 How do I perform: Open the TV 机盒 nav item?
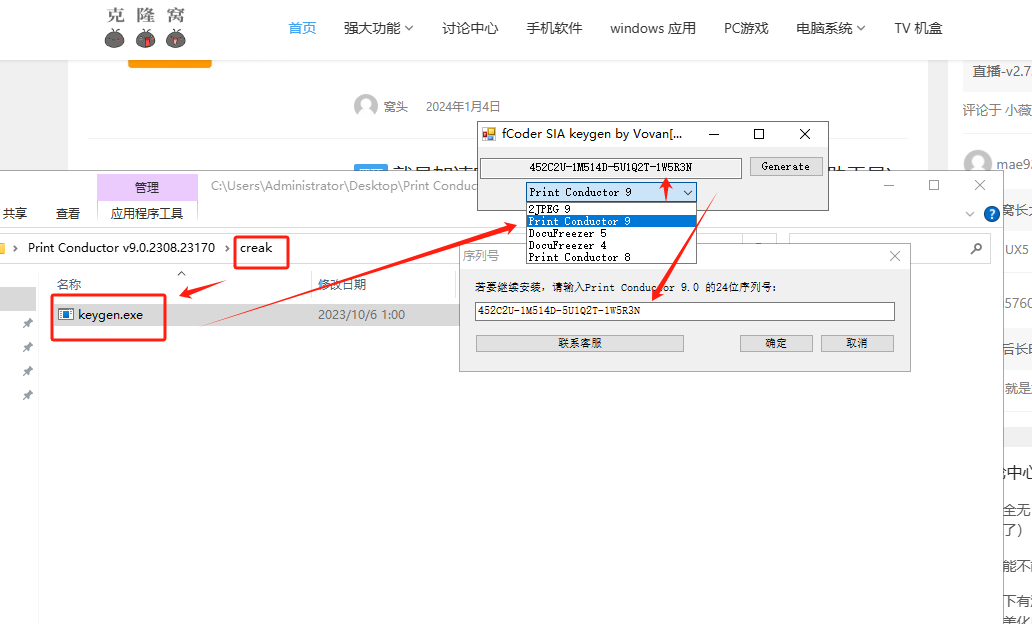918,28
